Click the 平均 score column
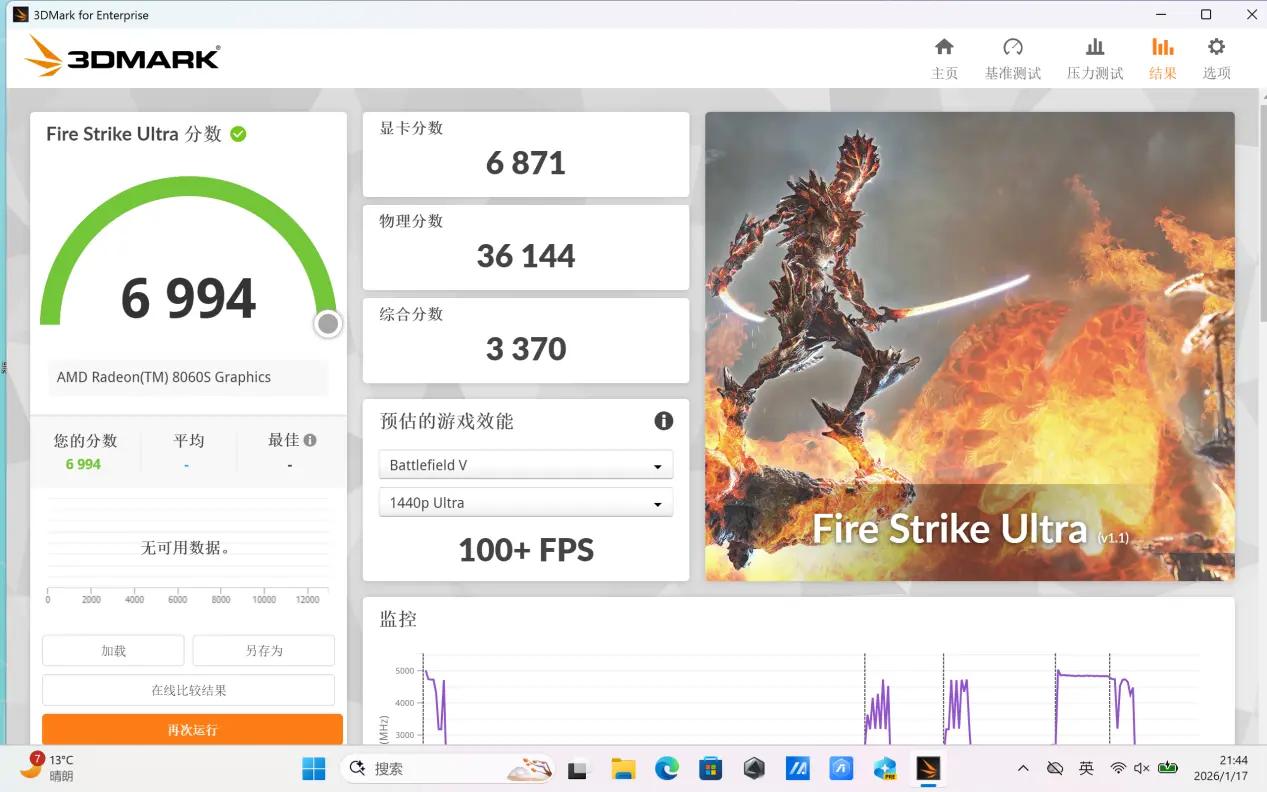 tap(188, 452)
